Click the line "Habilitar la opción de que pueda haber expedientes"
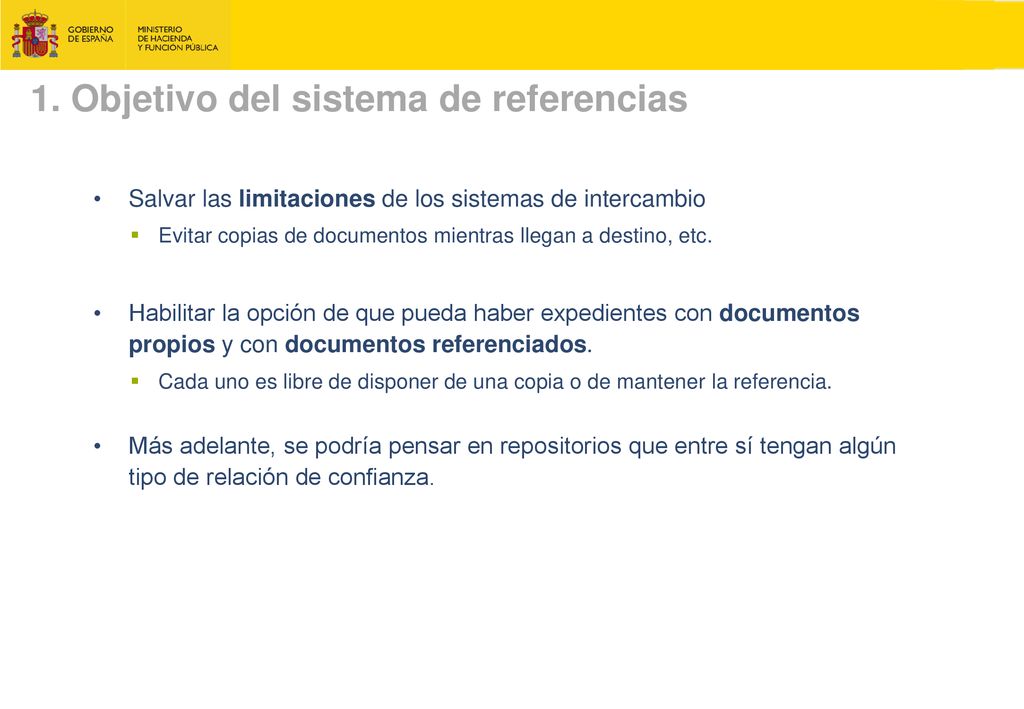The image size is (1024, 709). point(494,313)
